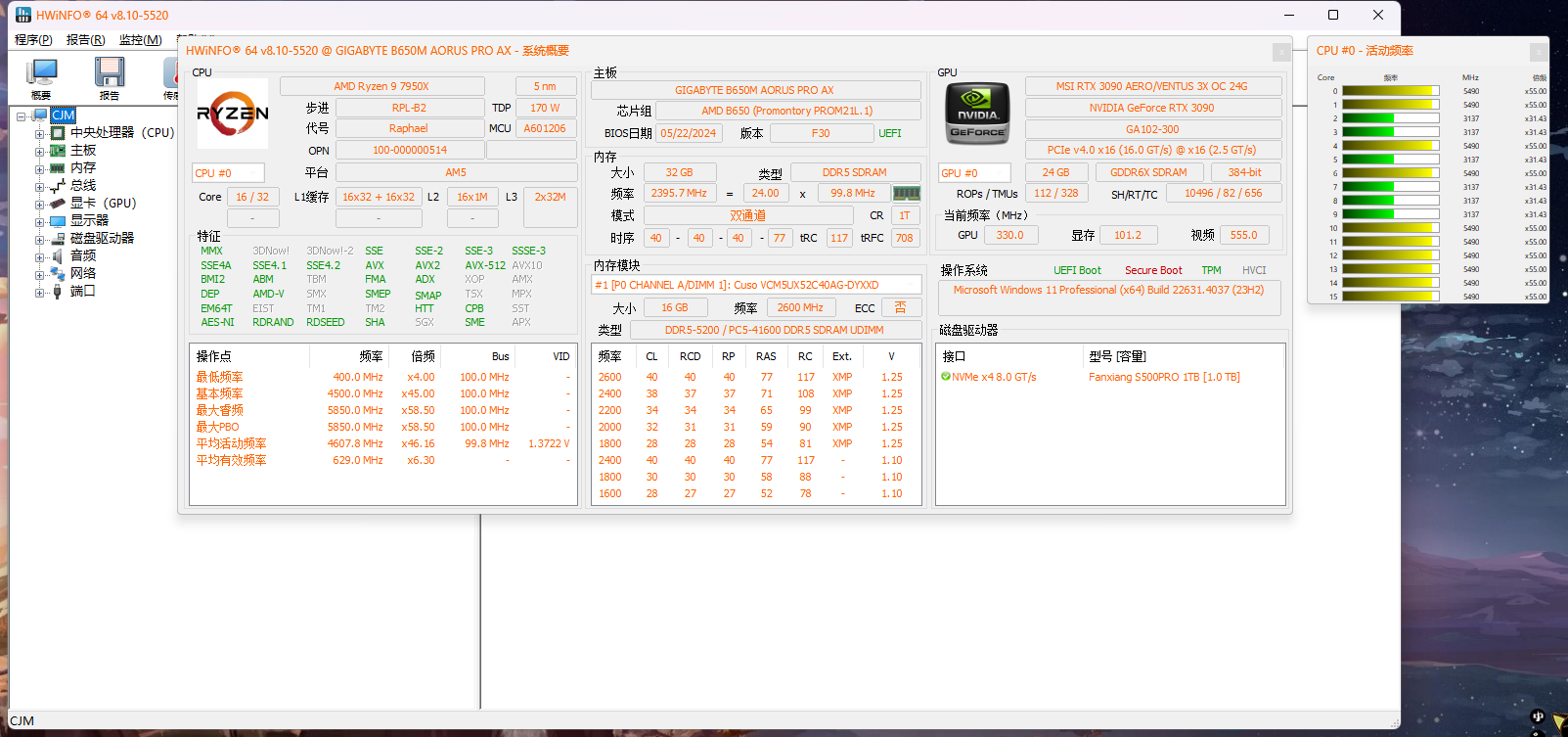Viewport: 1568px width, 737px height.
Task: Open the CPU #0 selector dropdown
Action: (228, 173)
